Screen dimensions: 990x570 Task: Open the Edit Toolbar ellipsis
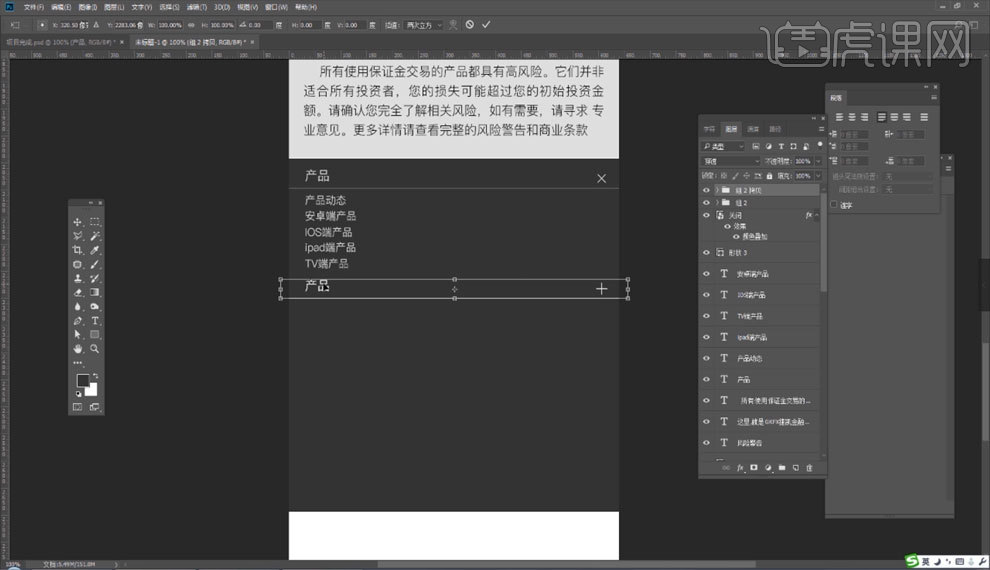click(x=78, y=363)
